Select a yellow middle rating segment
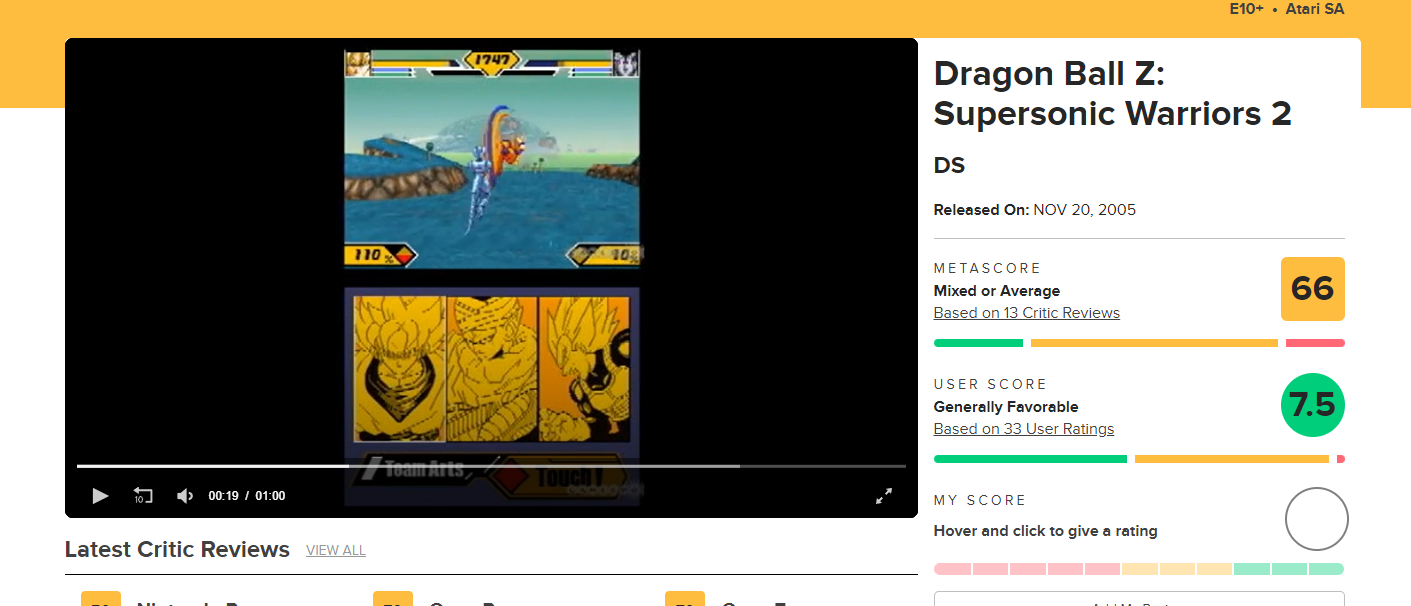The height and width of the screenshot is (606, 1411). pyautogui.click(x=1177, y=569)
